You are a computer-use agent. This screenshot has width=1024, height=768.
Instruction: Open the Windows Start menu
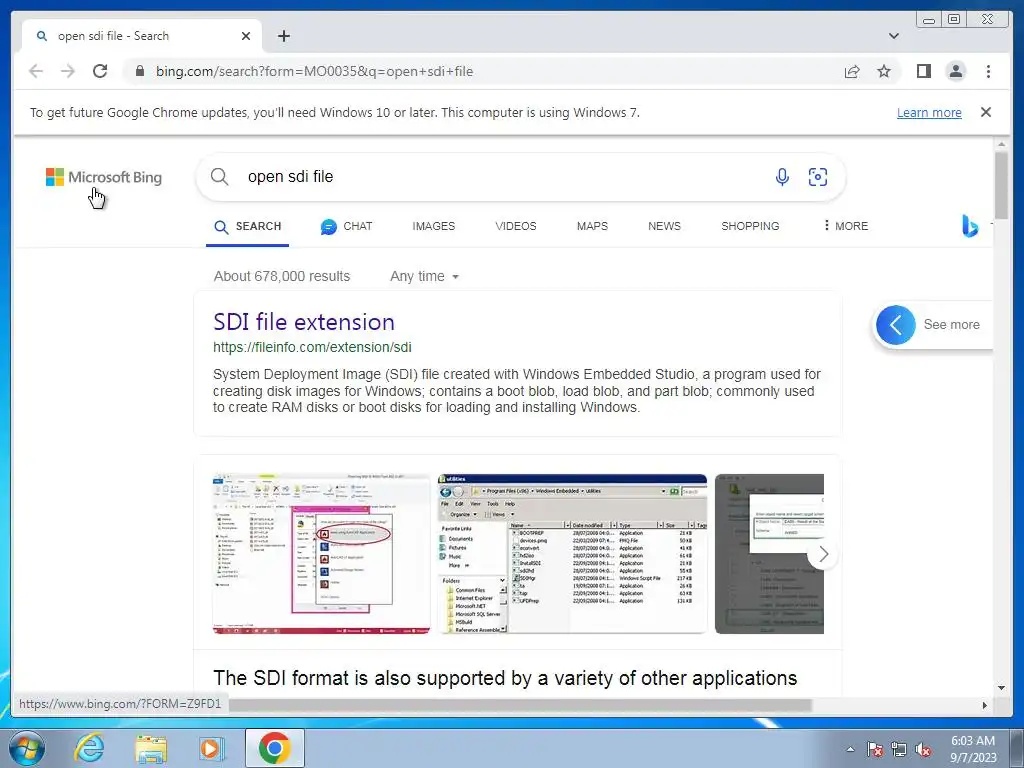pos(26,748)
